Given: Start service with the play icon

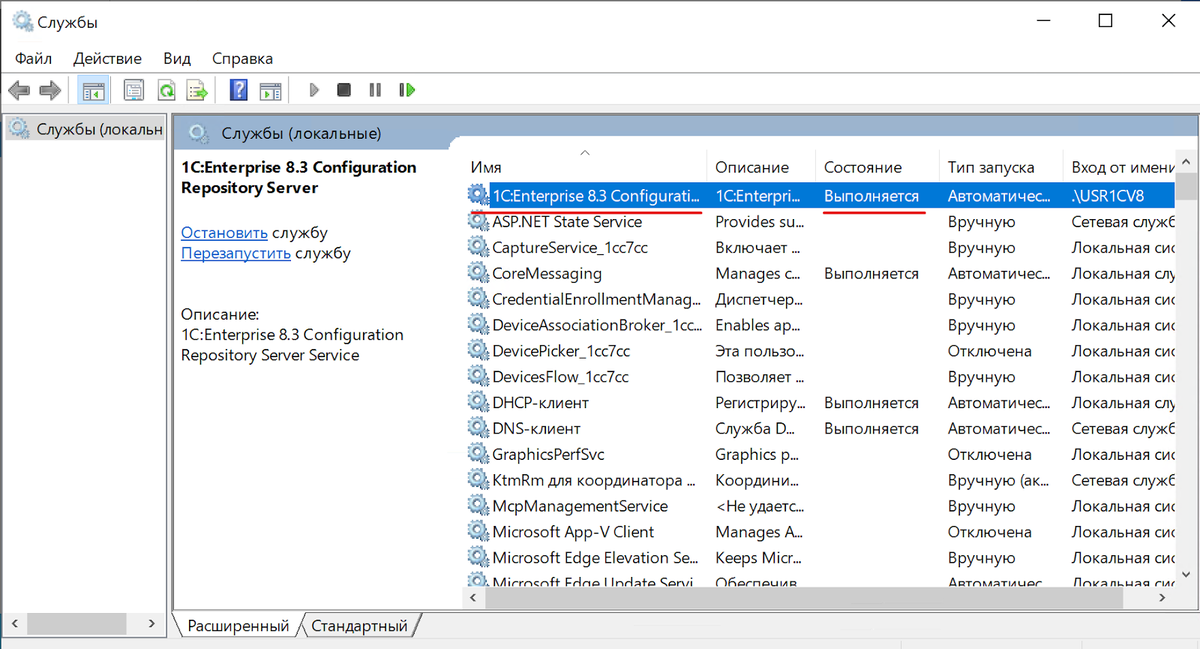Looking at the screenshot, I should point(314,90).
